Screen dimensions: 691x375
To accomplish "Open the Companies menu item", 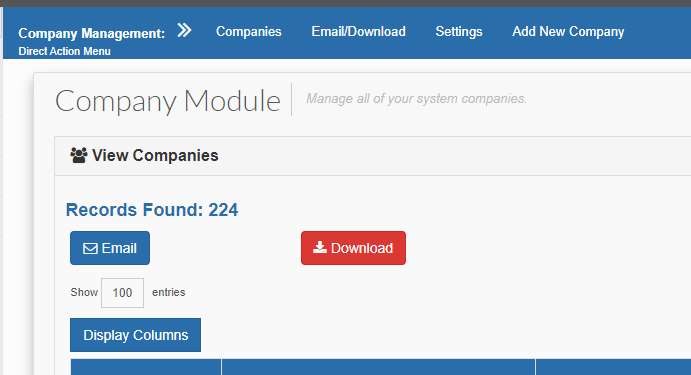I will (x=249, y=31).
